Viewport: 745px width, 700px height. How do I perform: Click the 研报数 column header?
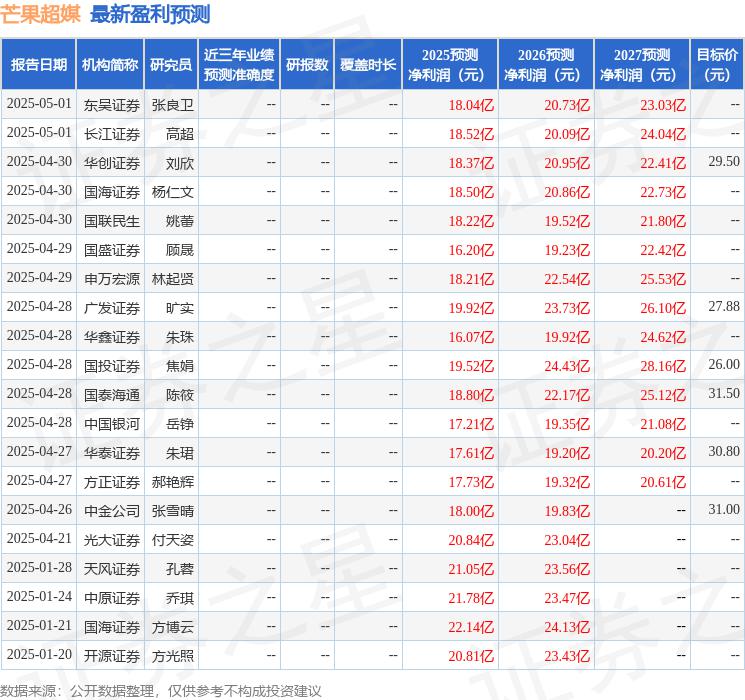[x=307, y=65]
